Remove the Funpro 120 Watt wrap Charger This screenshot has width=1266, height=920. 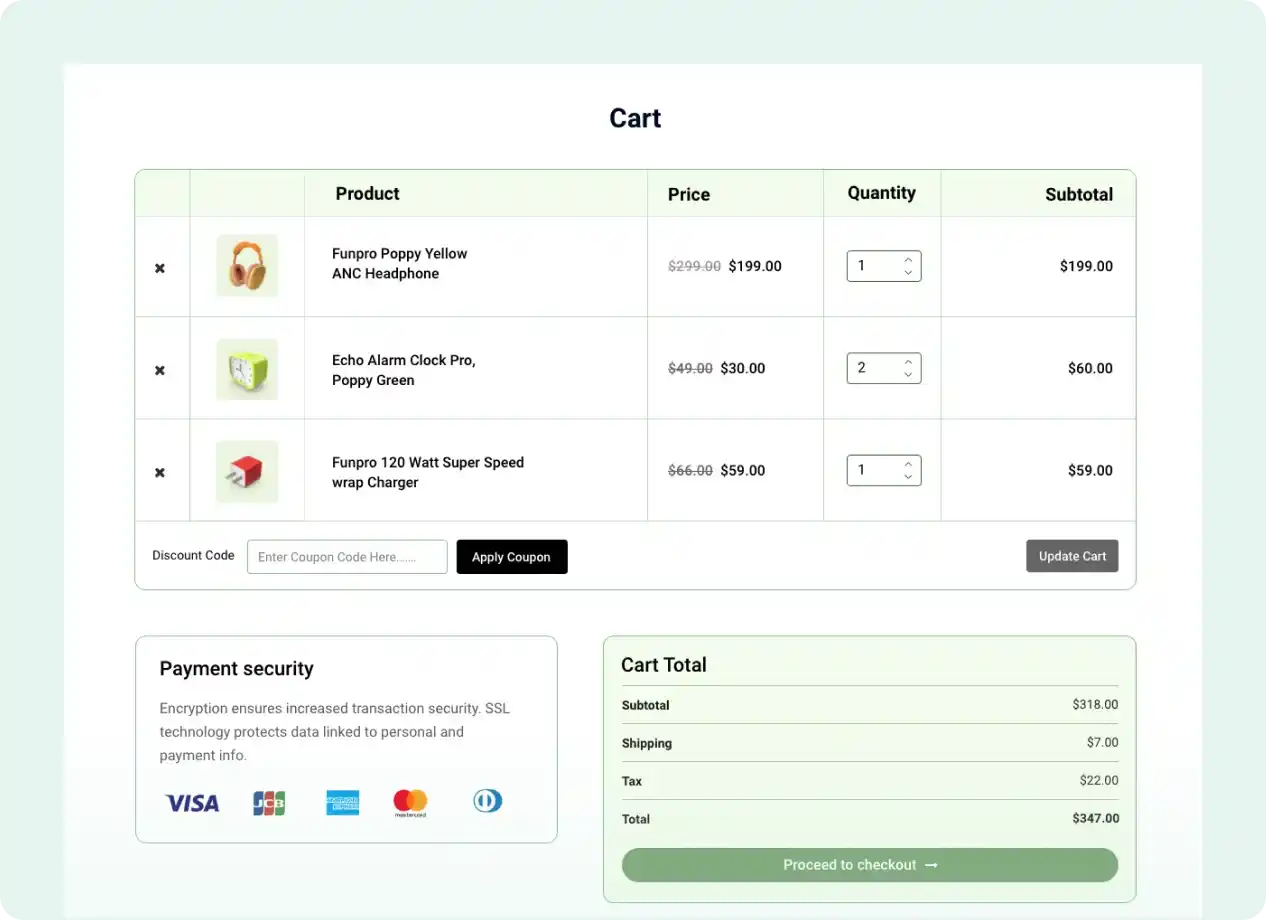click(x=160, y=471)
